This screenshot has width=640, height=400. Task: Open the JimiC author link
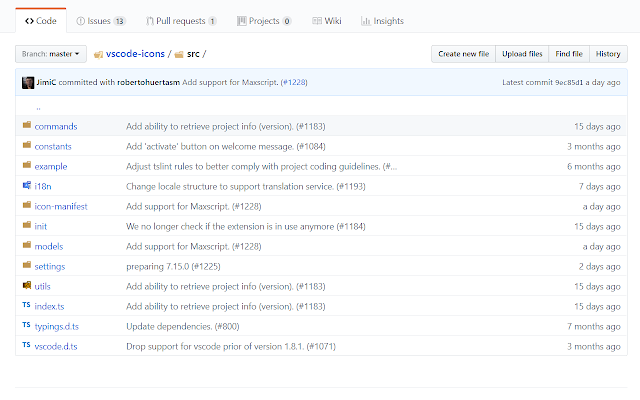(x=46, y=82)
